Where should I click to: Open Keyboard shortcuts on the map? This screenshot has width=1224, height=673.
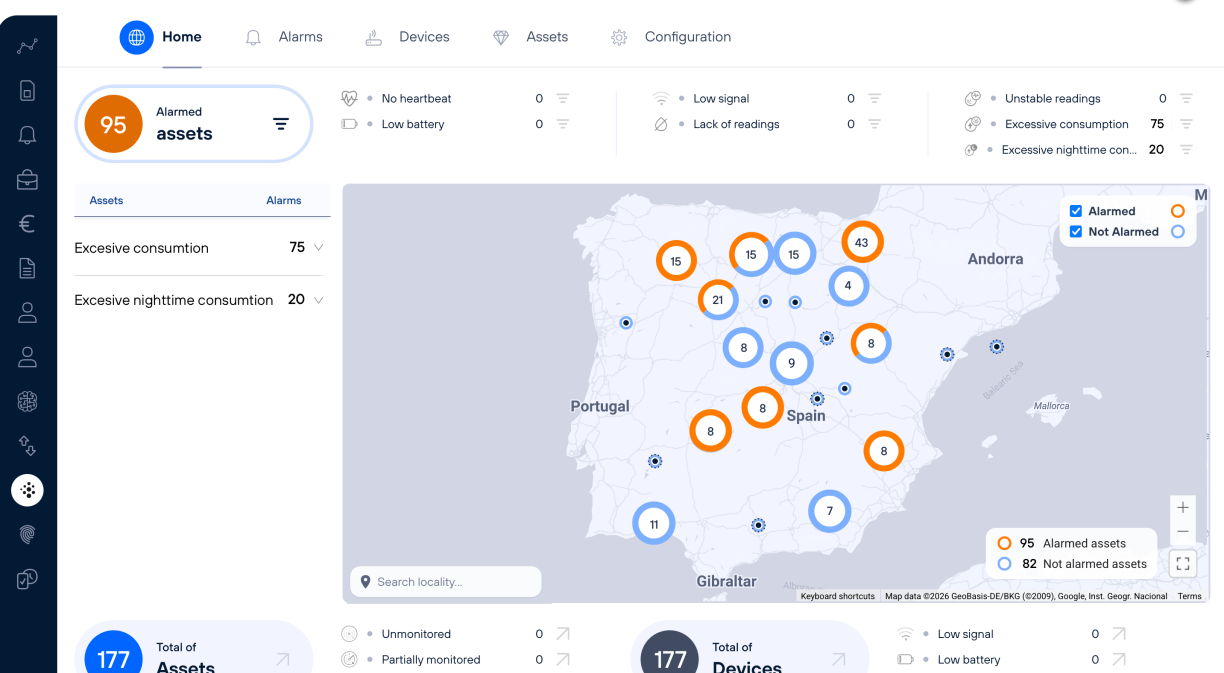tap(838, 596)
